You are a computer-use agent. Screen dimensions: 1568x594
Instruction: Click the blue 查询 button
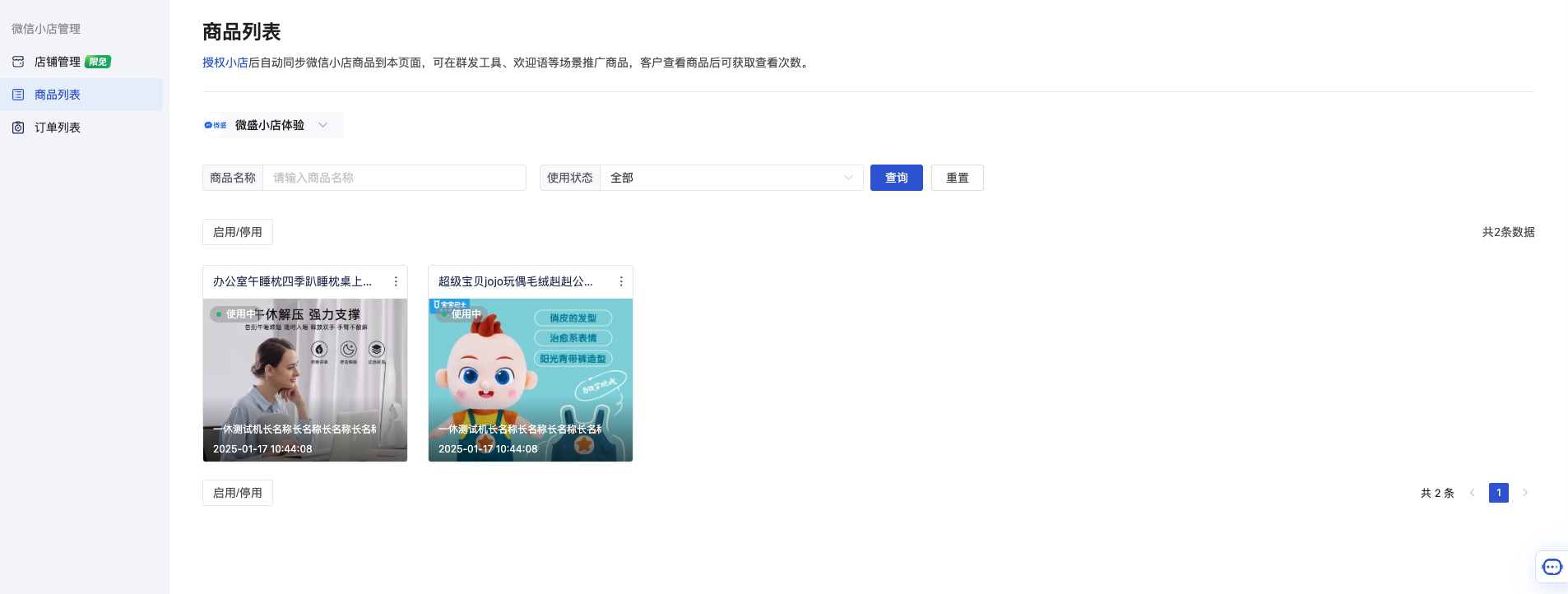coord(897,178)
